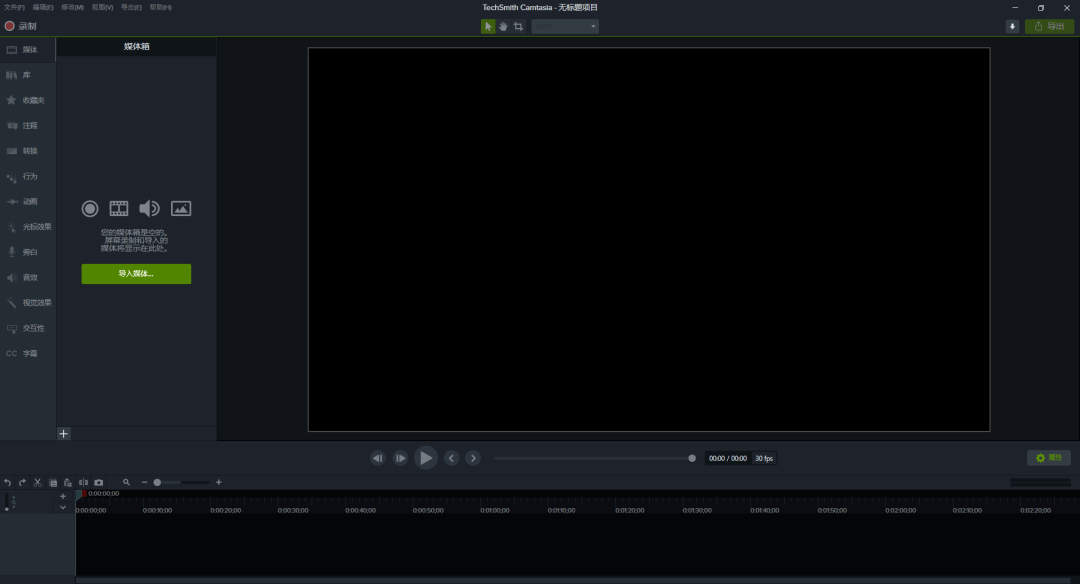This screenshot has height=584, width=1080.
Task: Open the 视图 menu
Action: click(x=102, y=7)
